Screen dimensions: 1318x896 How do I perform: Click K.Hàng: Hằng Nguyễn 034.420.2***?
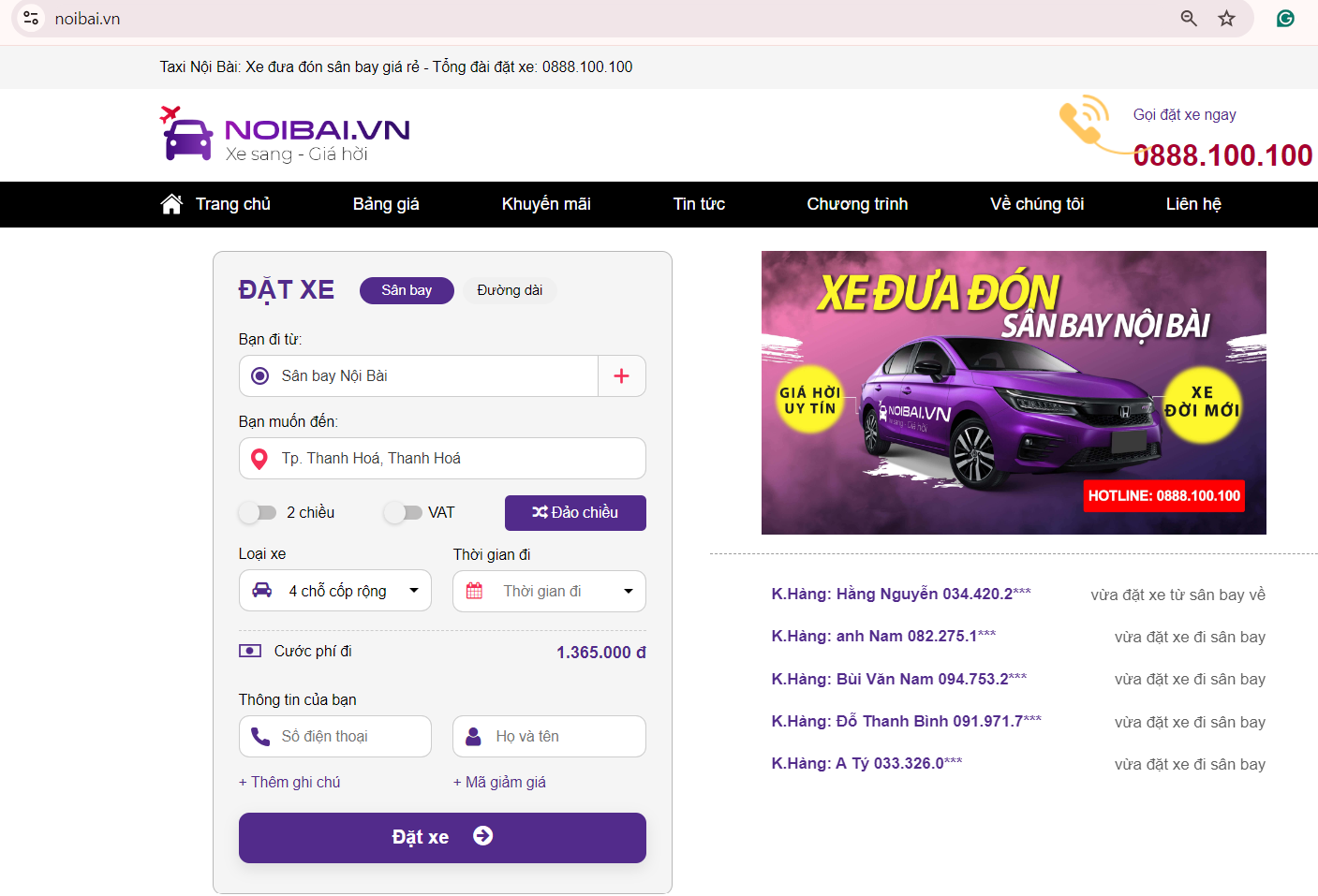tap(901, 594)
